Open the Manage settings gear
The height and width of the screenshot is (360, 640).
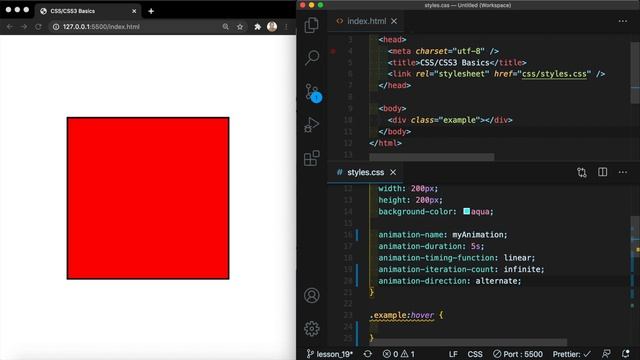(x=311, y=328)
